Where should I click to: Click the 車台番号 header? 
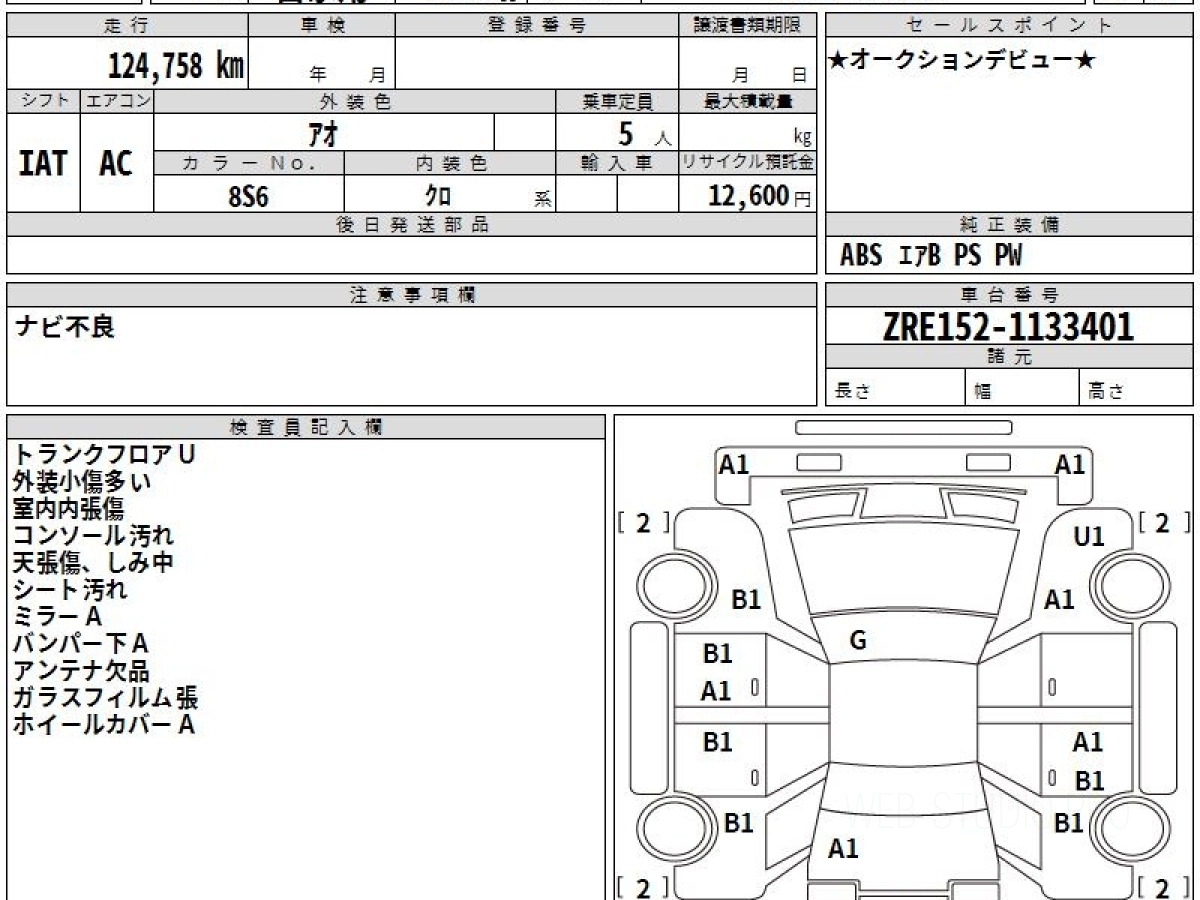1009,295
